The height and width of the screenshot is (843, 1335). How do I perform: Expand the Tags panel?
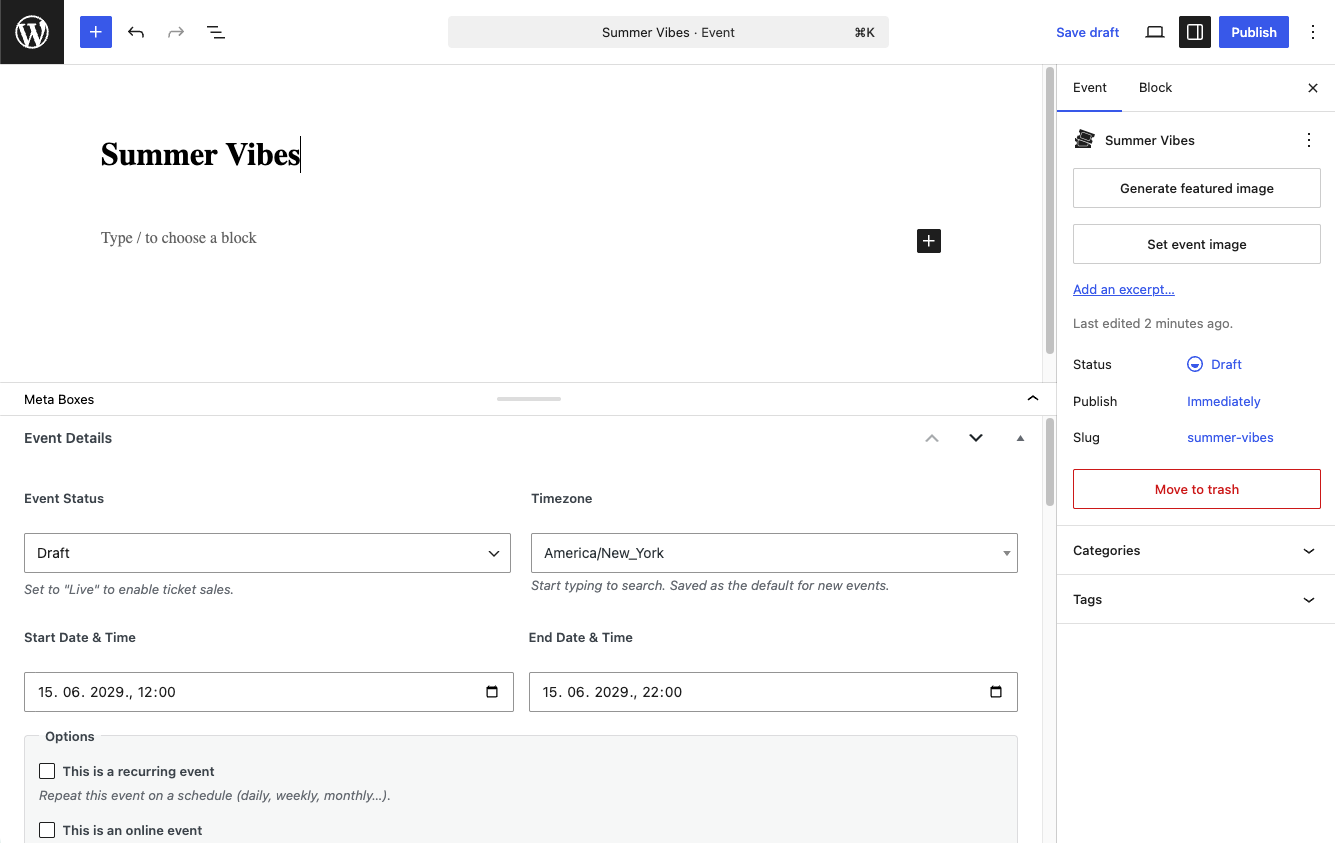pyautogui.click(x=1196, y=600)
